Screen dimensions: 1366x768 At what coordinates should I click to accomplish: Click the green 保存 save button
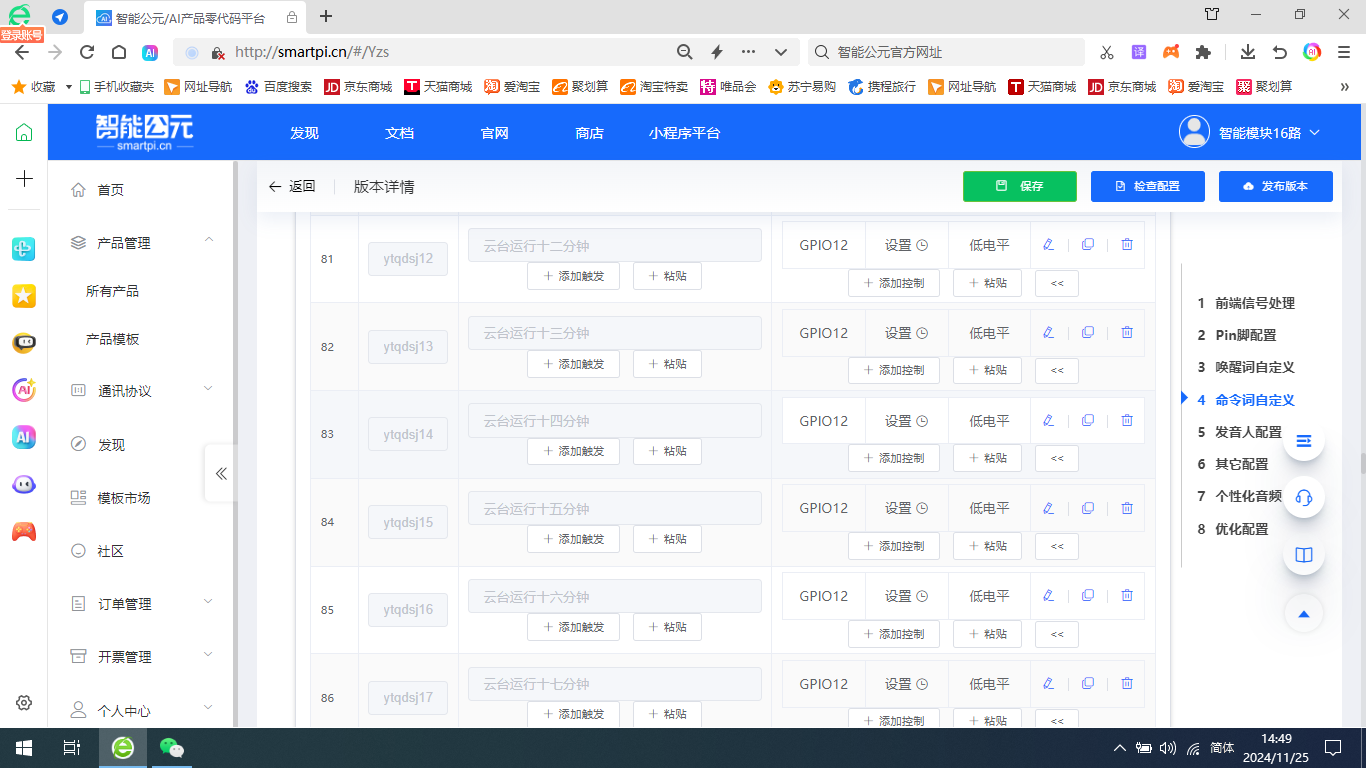click(x=1019, y=186)
